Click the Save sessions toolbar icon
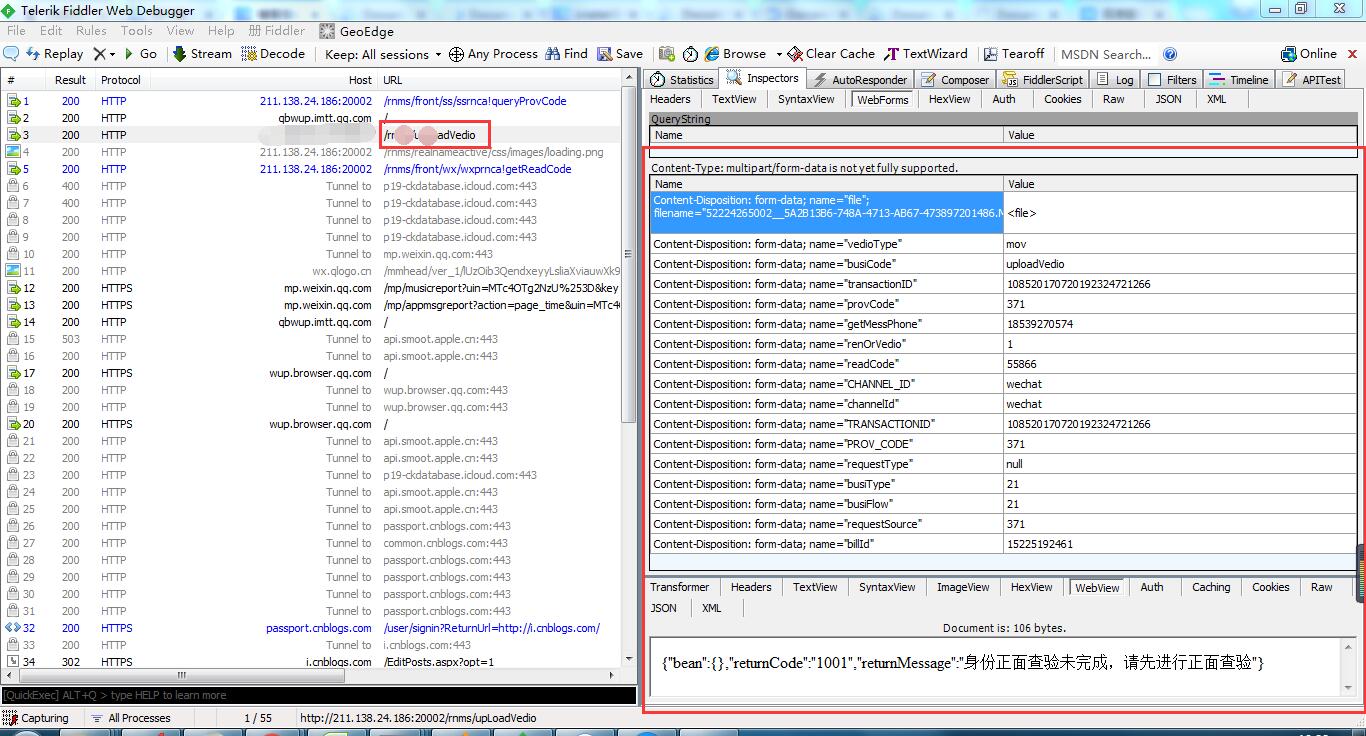This screenshot has width=1366, height=736. 620,54
